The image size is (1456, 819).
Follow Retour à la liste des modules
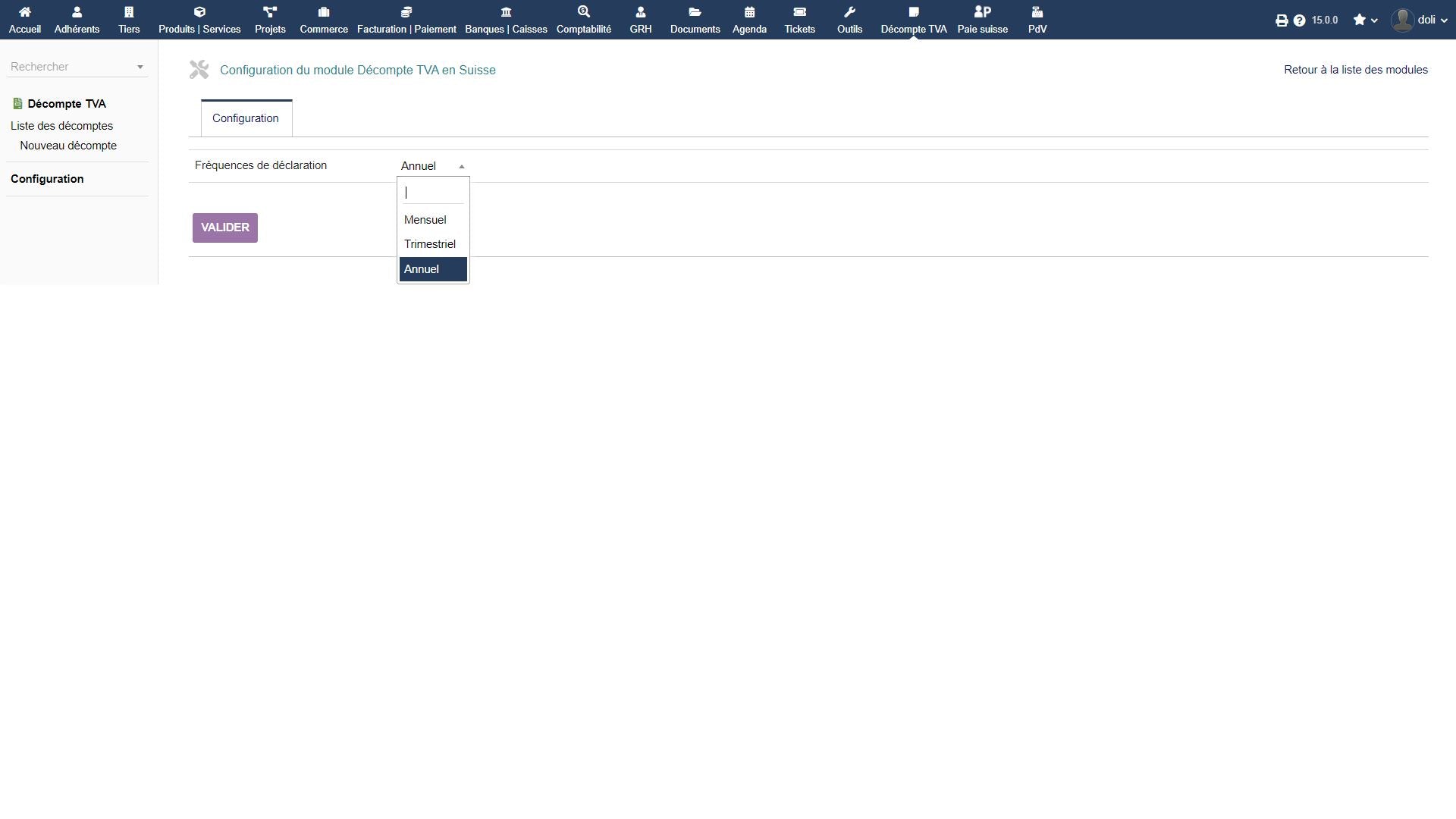pyautogui.click(x=1355, y=70)
